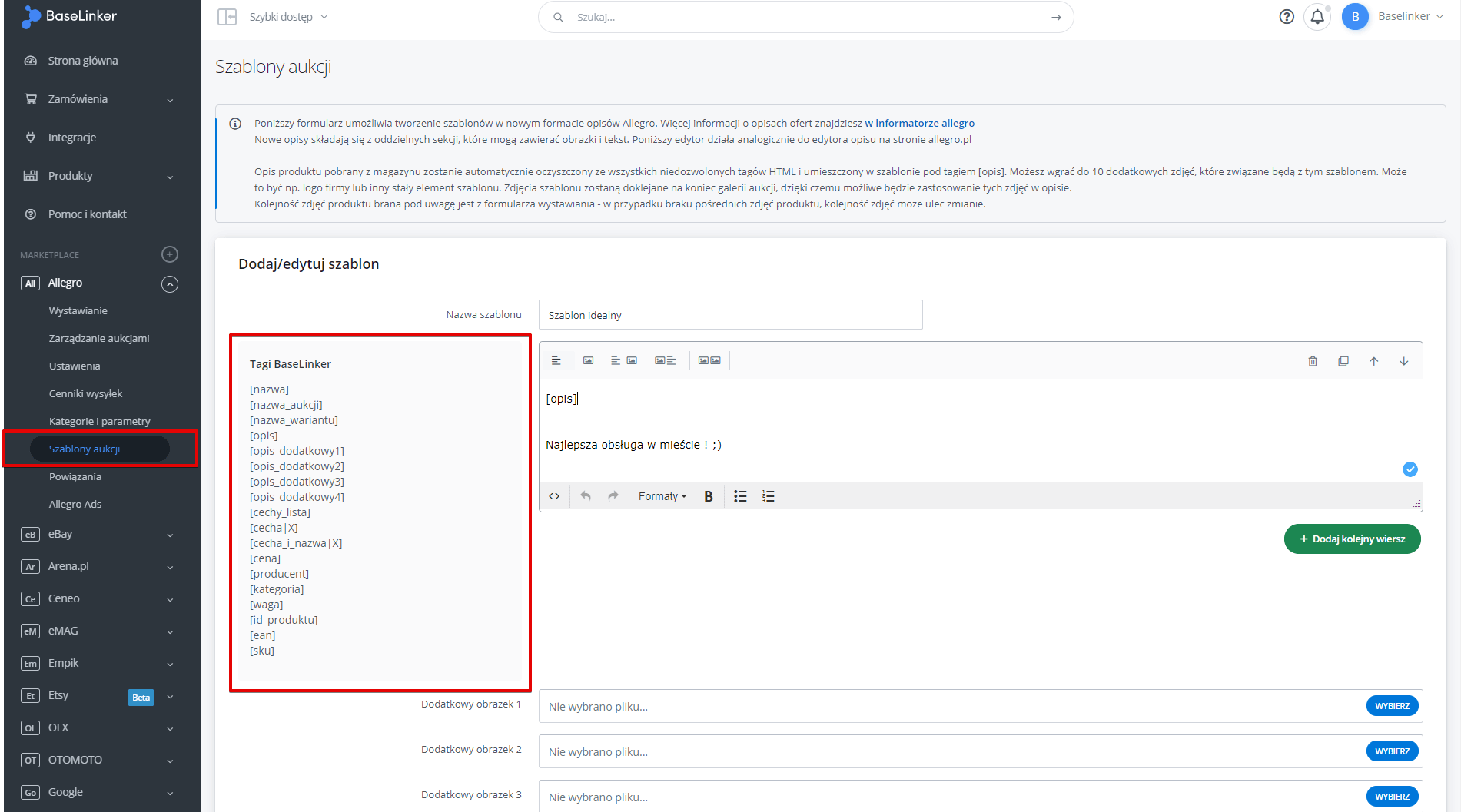Expand the Zamówienia menu
Screen dimensions: 1461x812
(x=99, y=99)
